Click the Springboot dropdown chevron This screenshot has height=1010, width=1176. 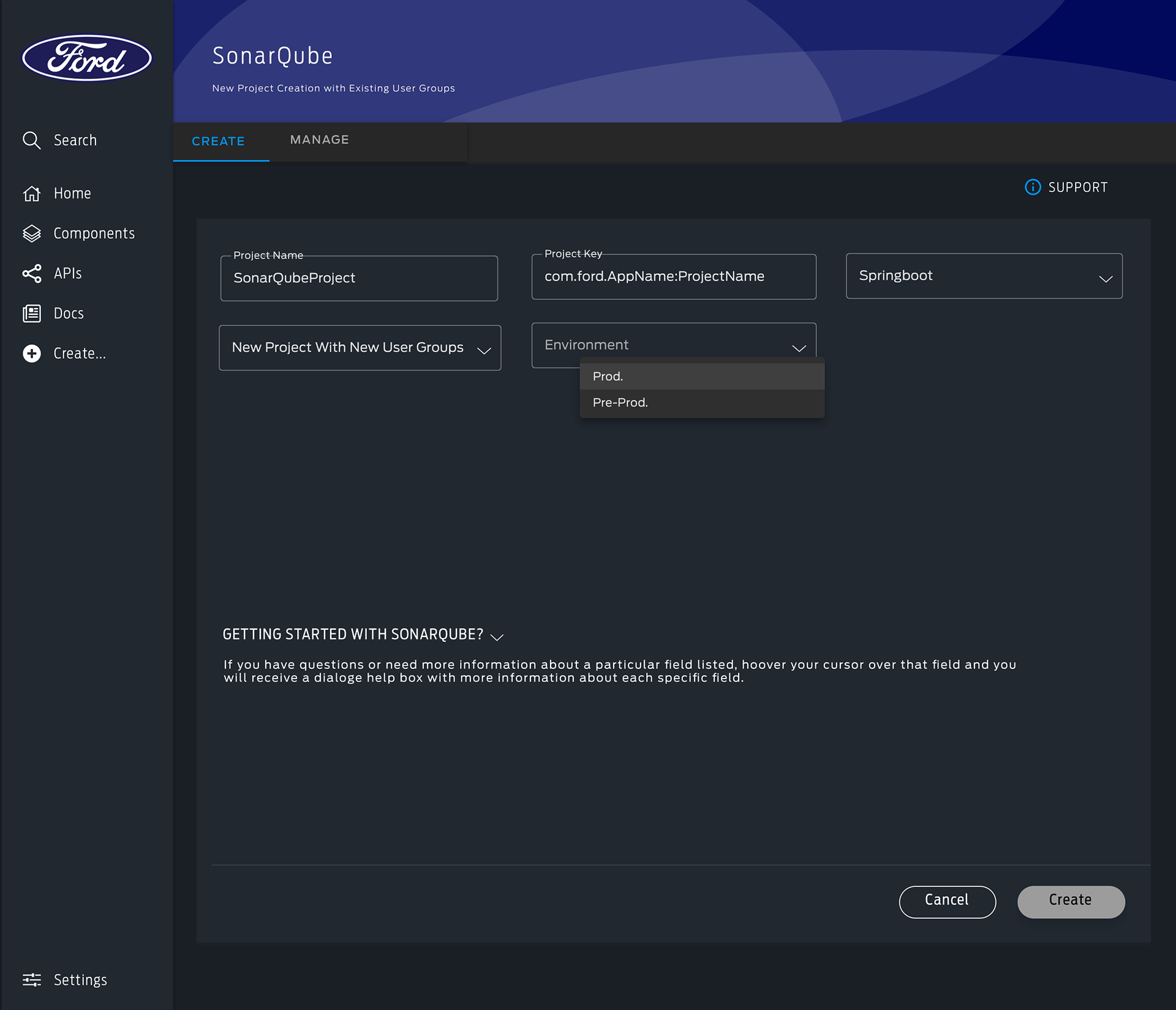1106,279
